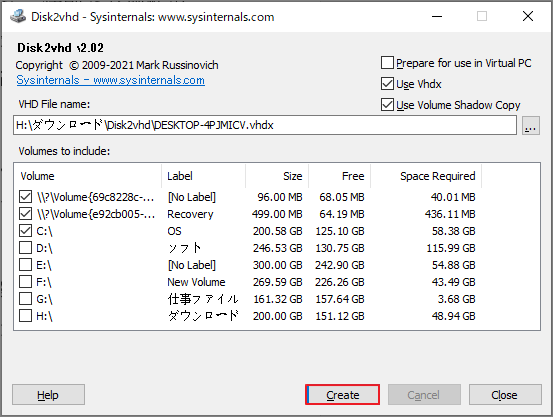The height and width of the screenshot is (417, 553).
Task: Sort by the Label column header
Action: point(203,176)
